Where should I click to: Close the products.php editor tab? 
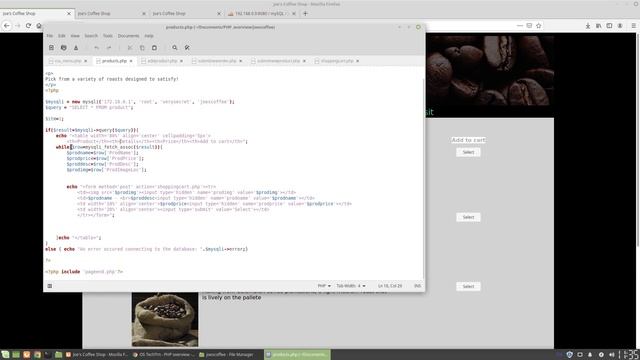tap(131, 61)
